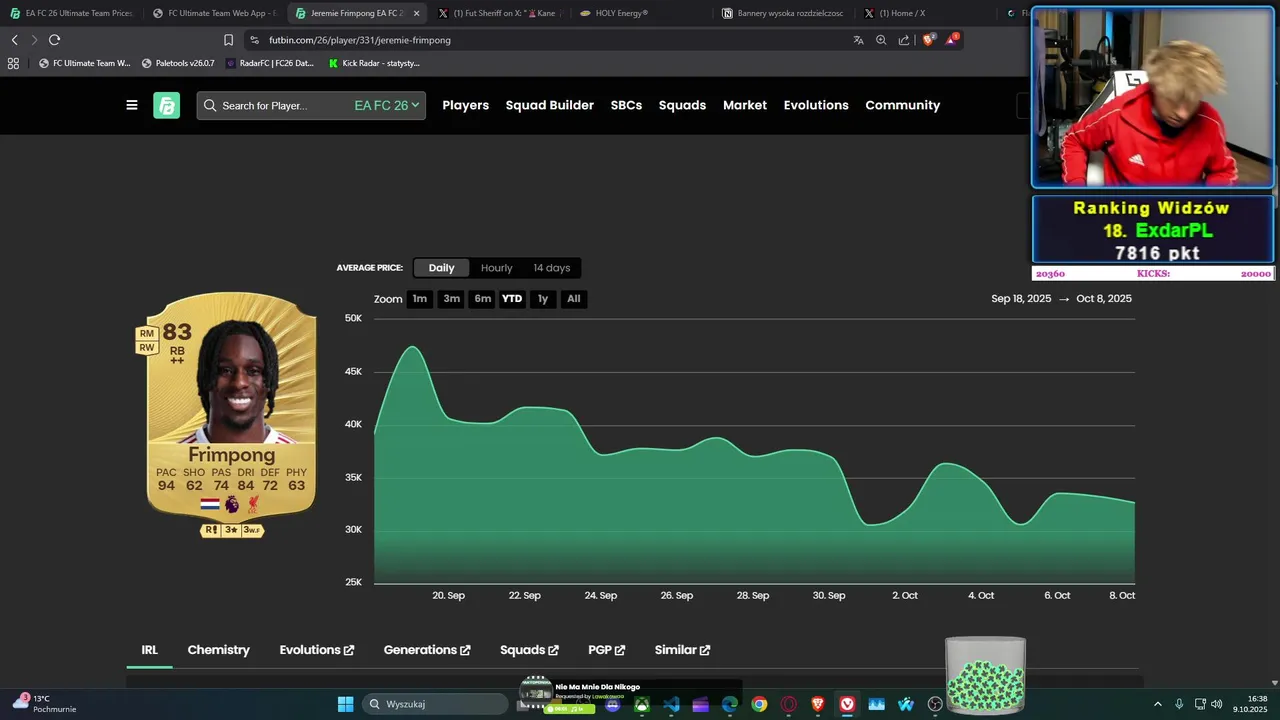Open the Paletools v26.0.7 bookmark
This screenshot has width=1280, height=720.
pos(178,63)
